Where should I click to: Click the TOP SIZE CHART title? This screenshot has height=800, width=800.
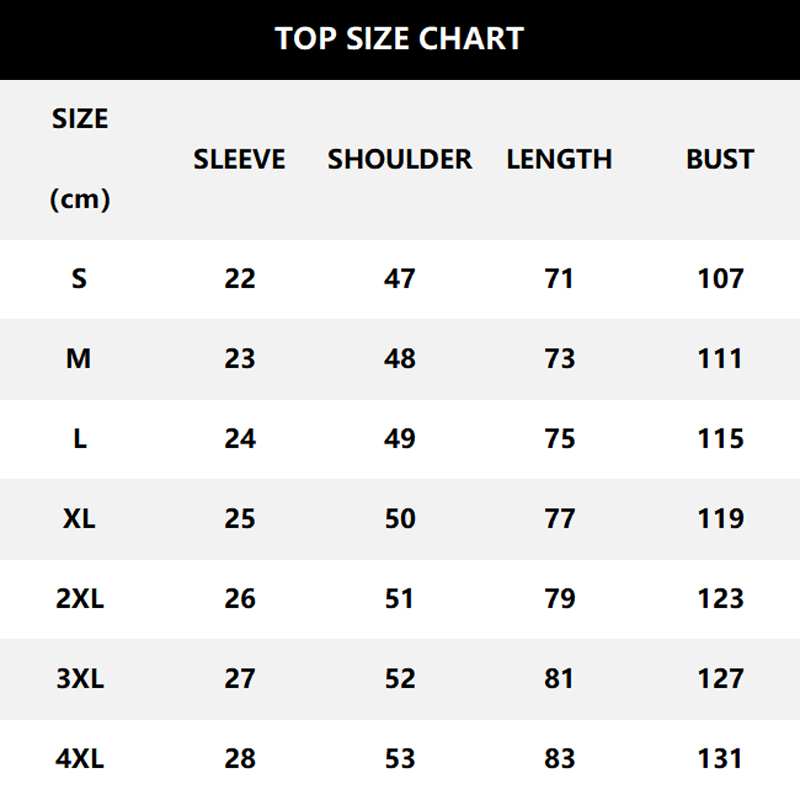click(x=399, y=39)
